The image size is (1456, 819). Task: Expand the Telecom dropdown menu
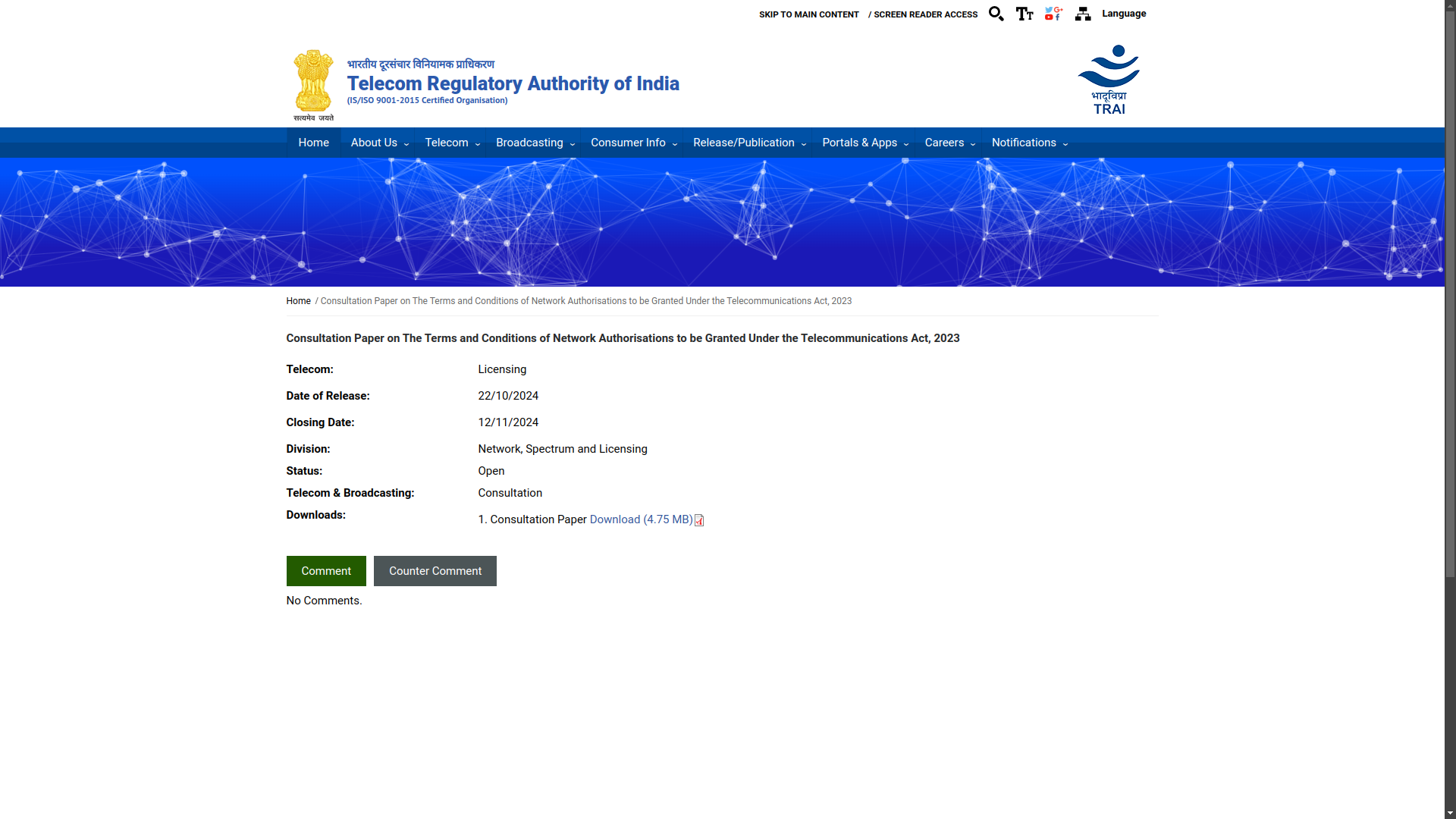[451, 143]
